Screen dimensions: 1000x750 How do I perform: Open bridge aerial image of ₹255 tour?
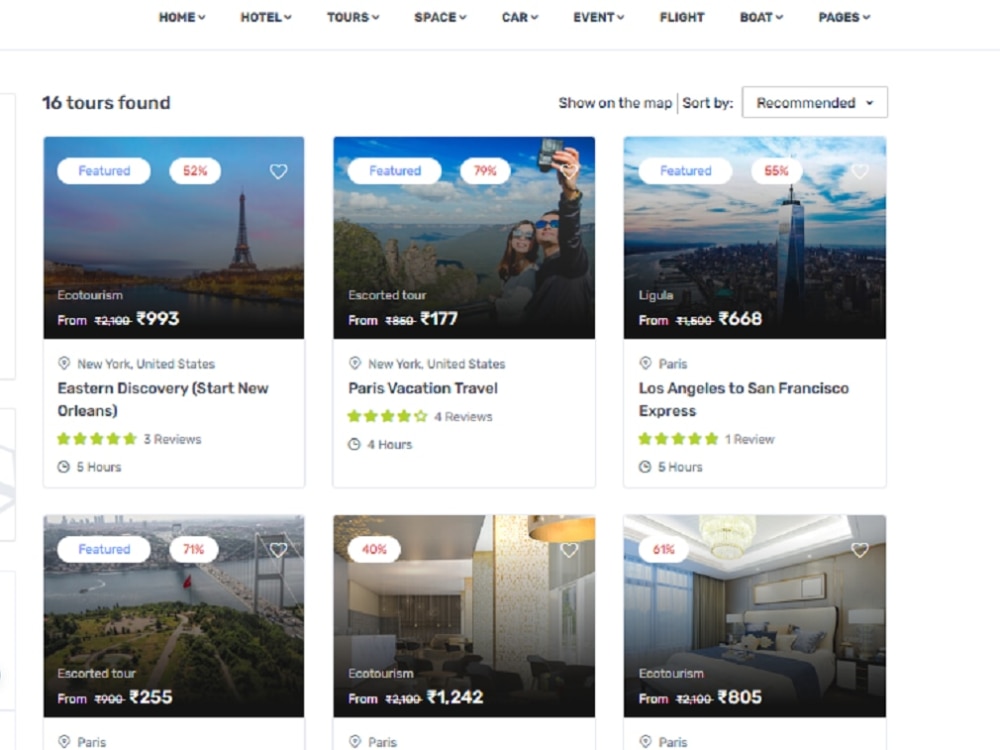[x=173, y=616]
